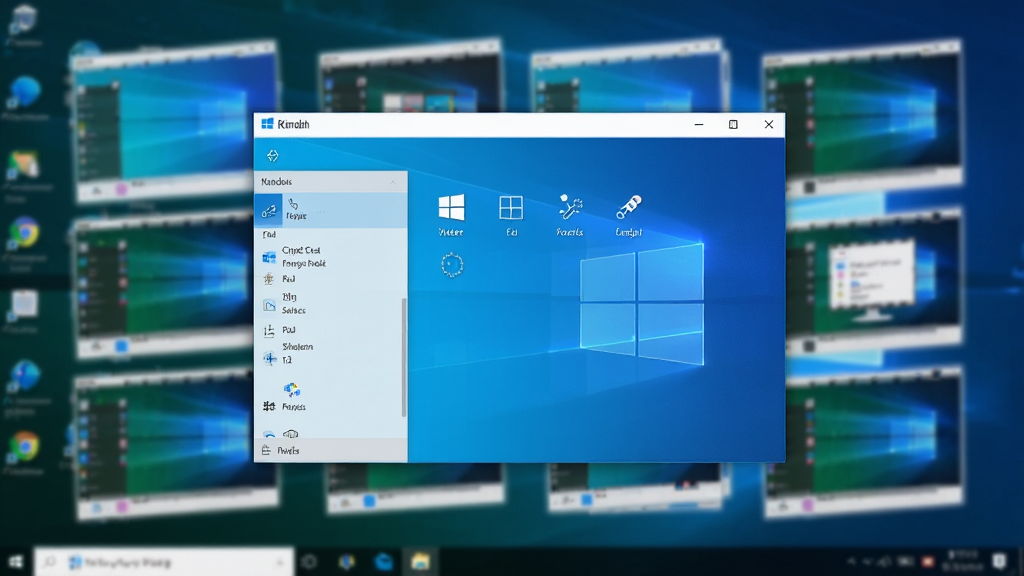The image size is (1024, 576).
Task: Select the upper Chrome icon on desktop
Action: [24, 234]
